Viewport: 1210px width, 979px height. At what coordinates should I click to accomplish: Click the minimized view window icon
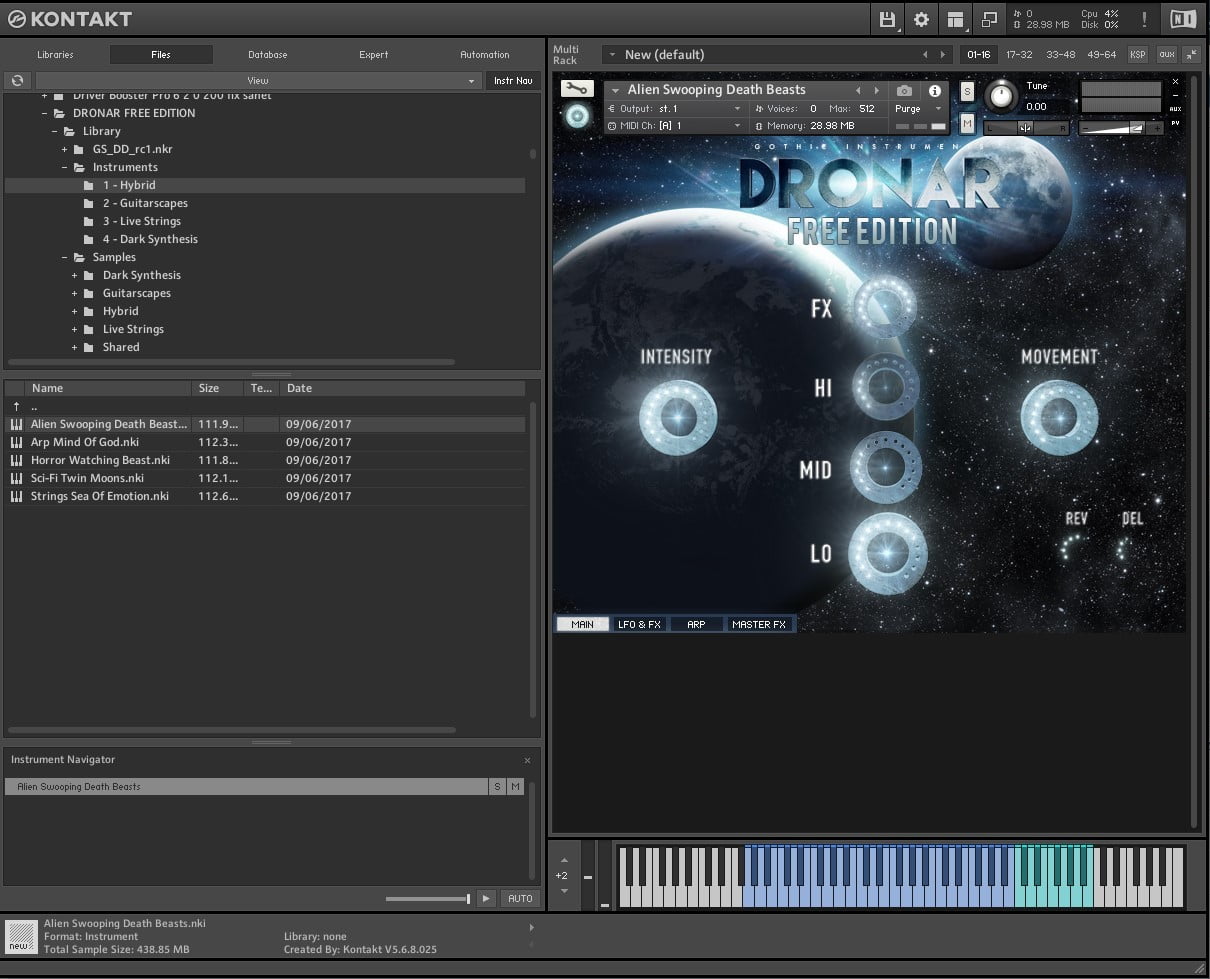click(989, 19)
